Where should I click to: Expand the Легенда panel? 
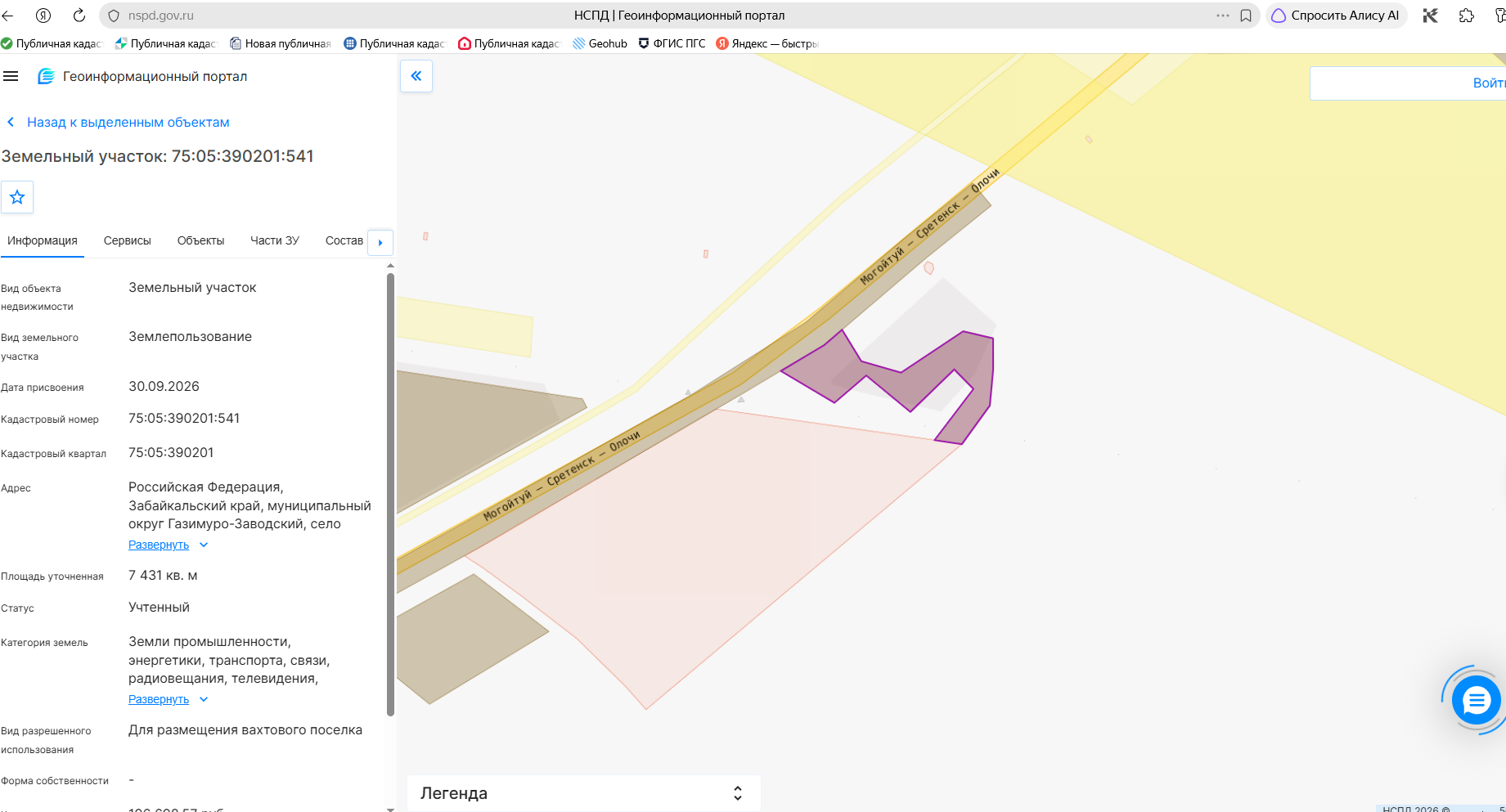(x=583, y=793)
